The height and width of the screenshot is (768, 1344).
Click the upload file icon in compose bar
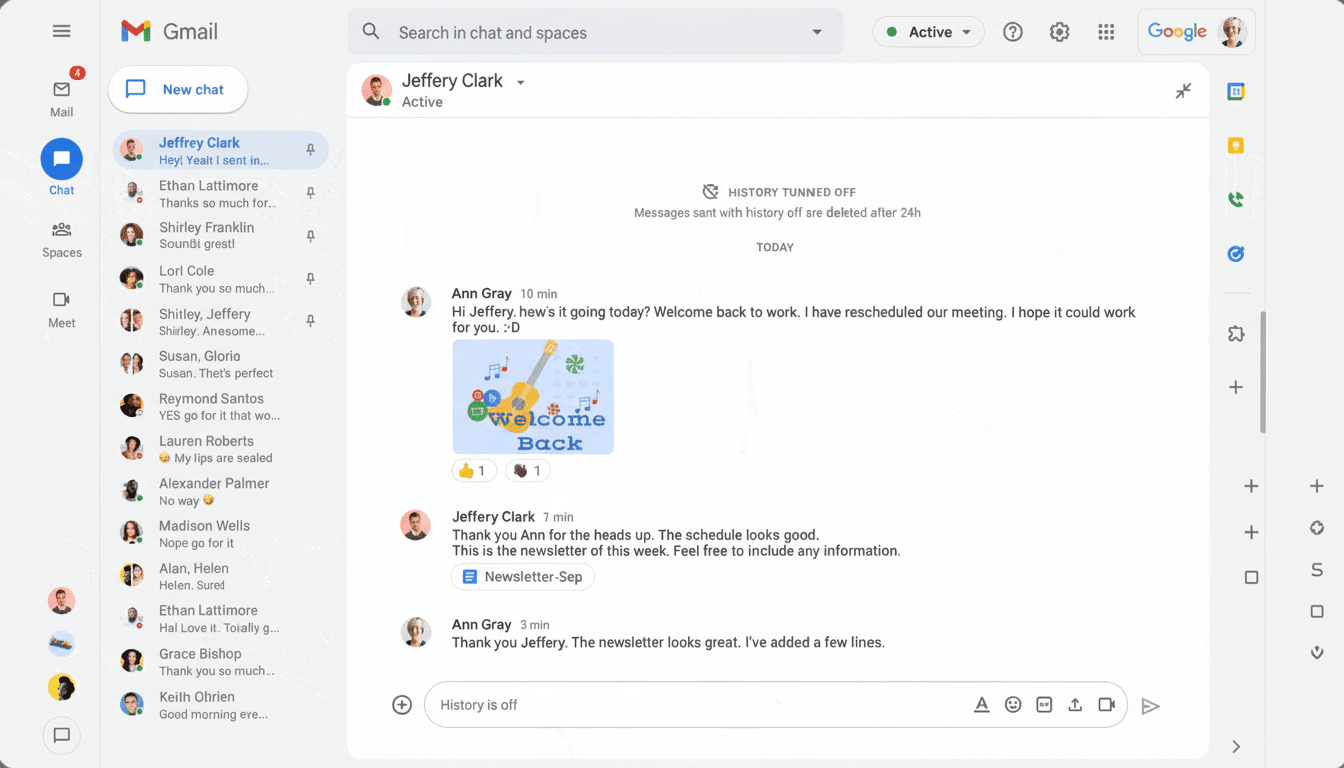point(1075,704)
